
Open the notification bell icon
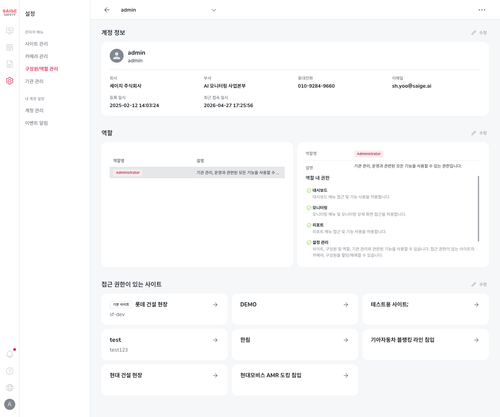pos(10,354)
